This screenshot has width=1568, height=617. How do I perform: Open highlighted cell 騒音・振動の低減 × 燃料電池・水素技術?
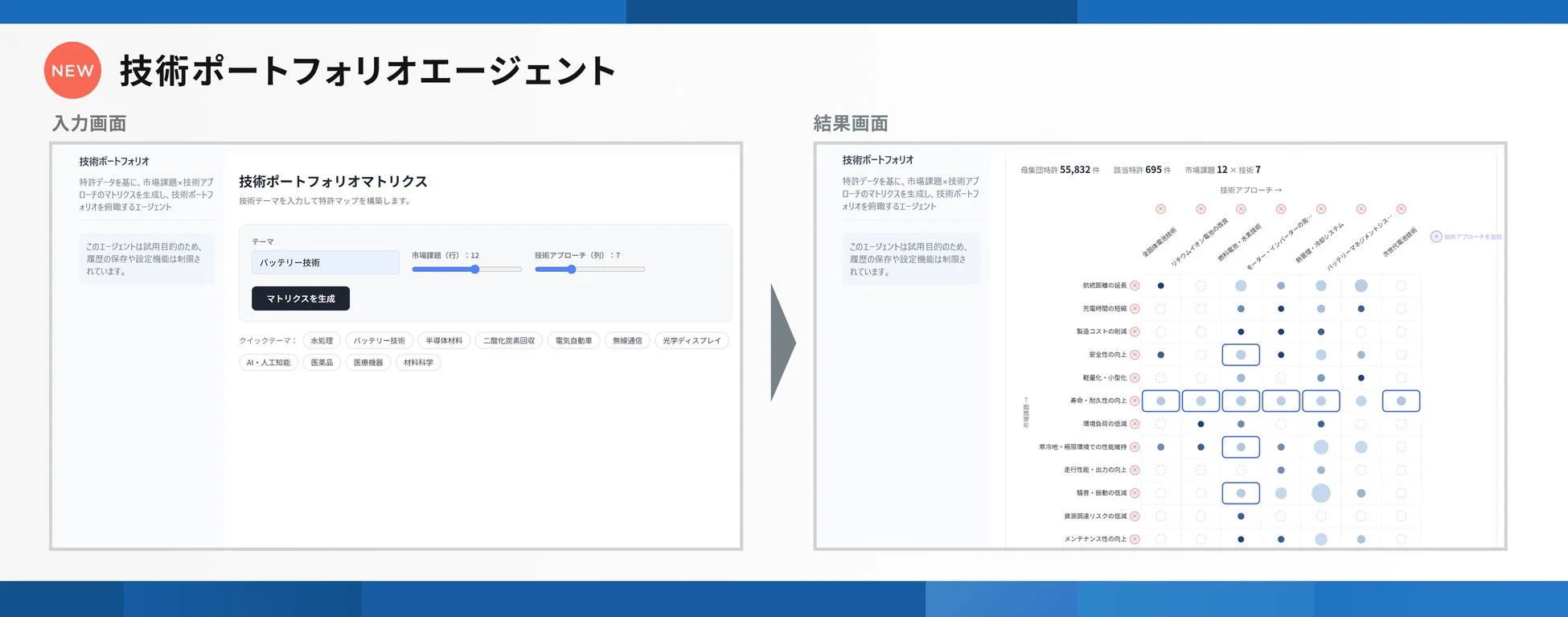pyautogui.click(x=1241, y=493)
